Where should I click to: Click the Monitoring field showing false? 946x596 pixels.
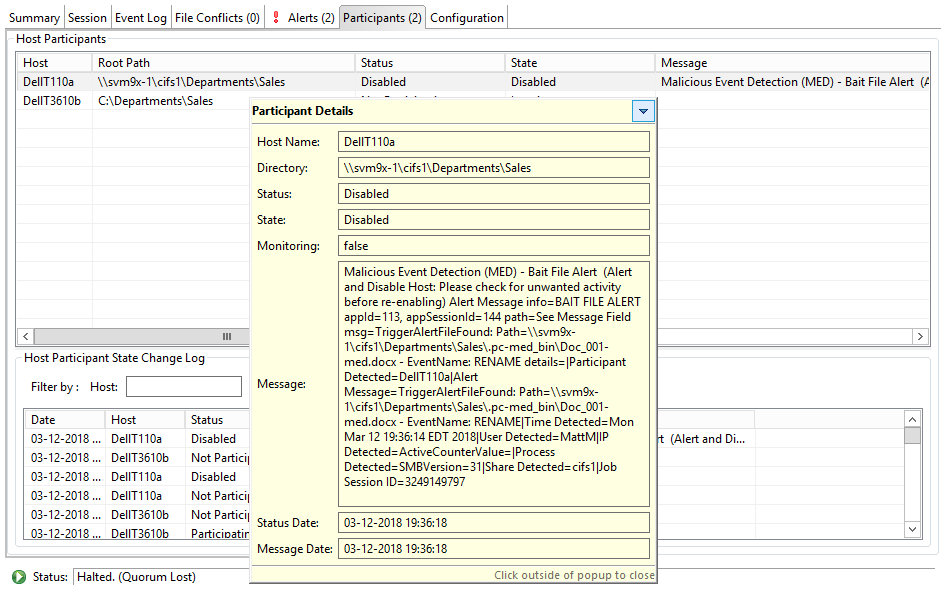click(x=493, y=245)
